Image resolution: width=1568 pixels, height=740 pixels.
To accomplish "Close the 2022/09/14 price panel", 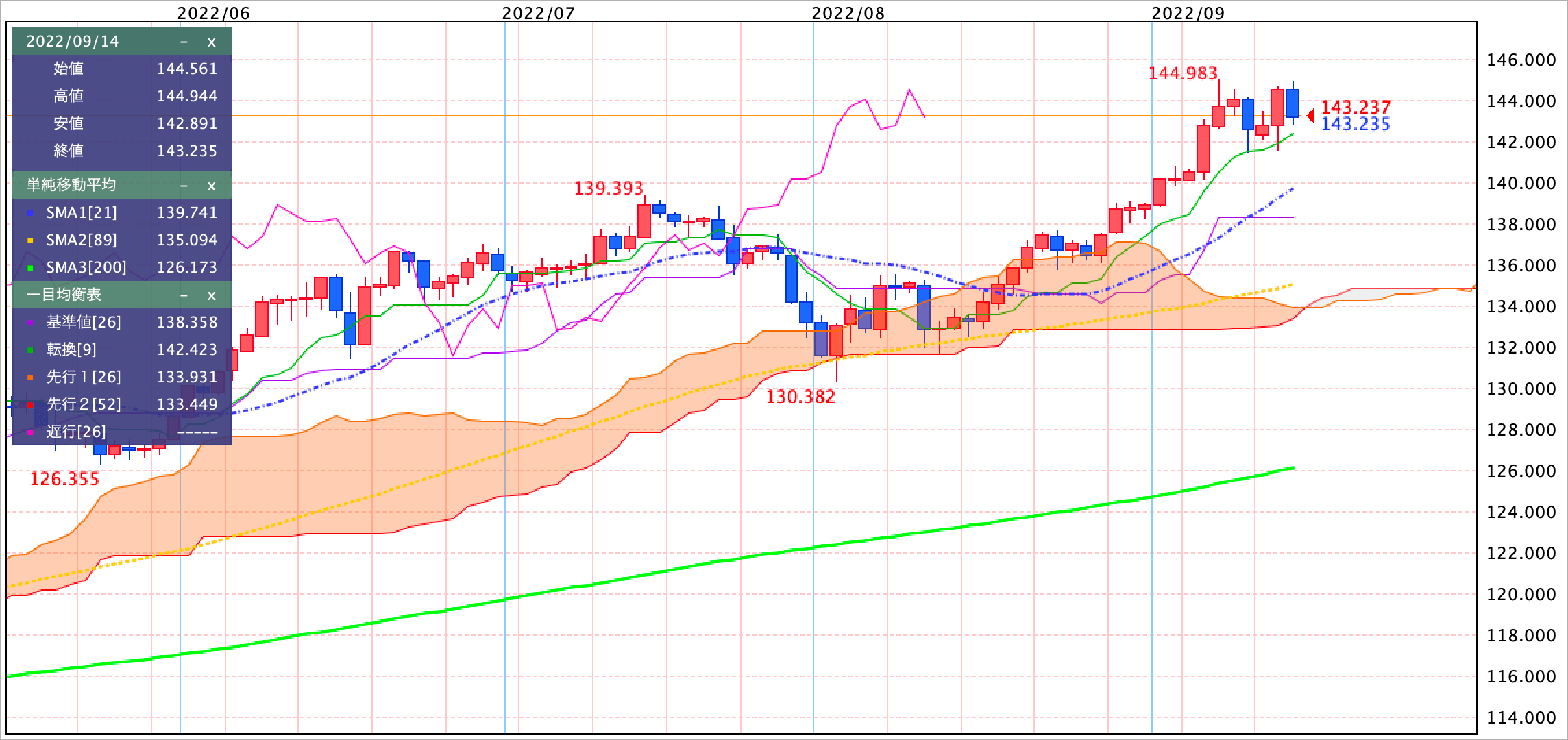I will tap(211, 42).
